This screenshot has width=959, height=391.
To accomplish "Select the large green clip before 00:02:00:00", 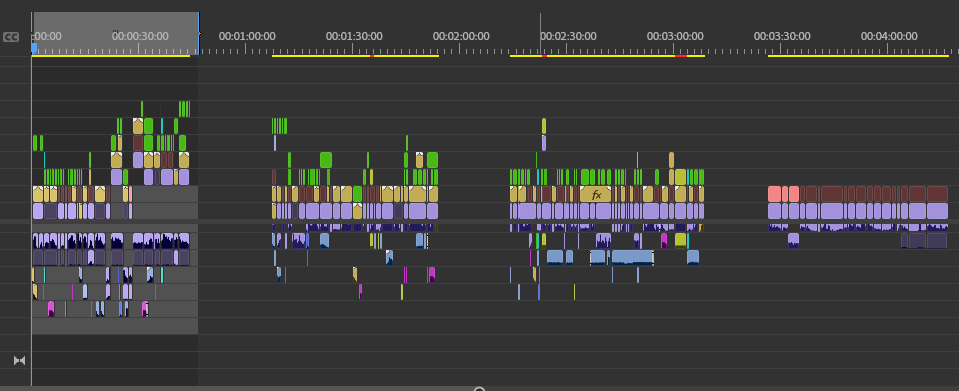I will [432, 160].
